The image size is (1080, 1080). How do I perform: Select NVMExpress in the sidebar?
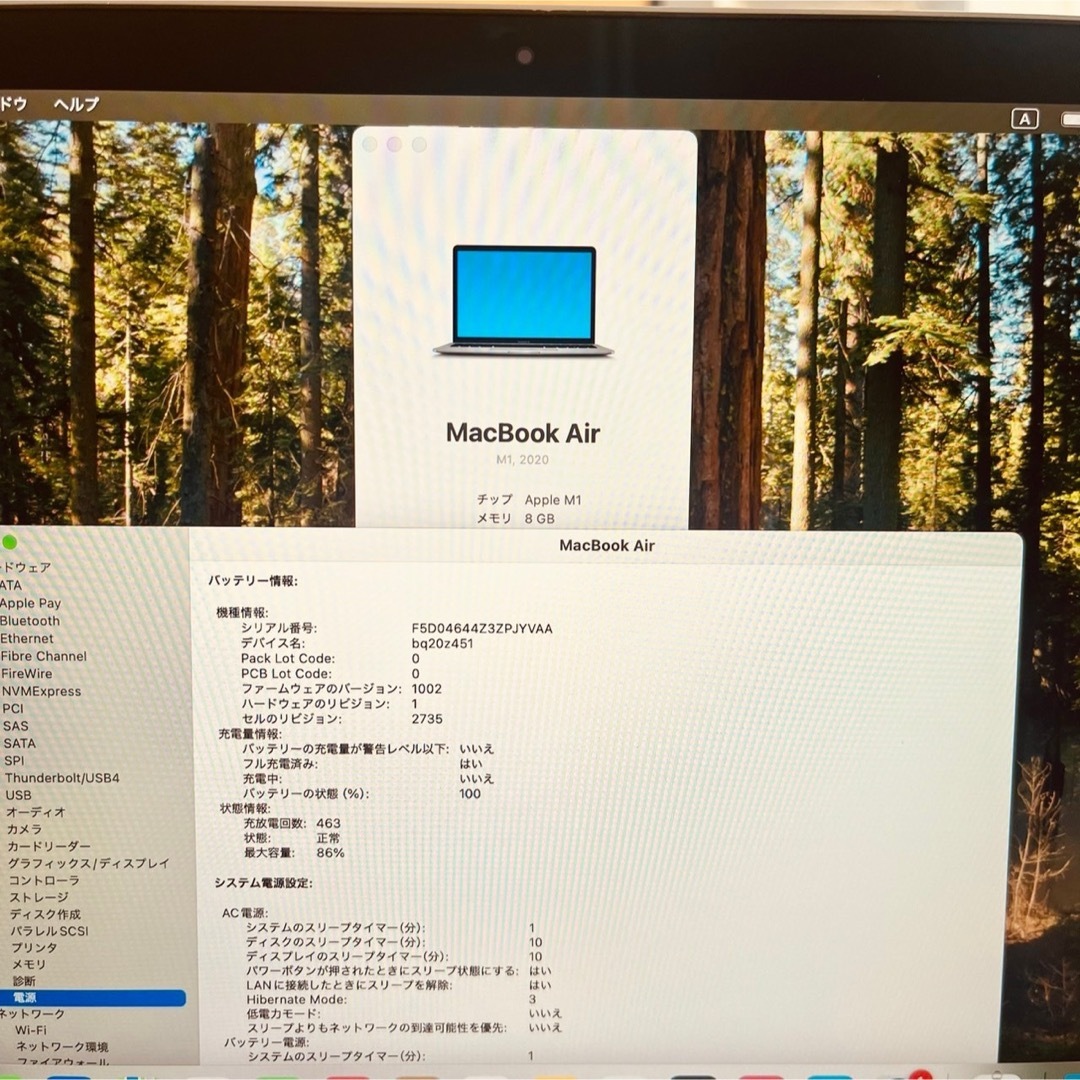tap(41, 692)
